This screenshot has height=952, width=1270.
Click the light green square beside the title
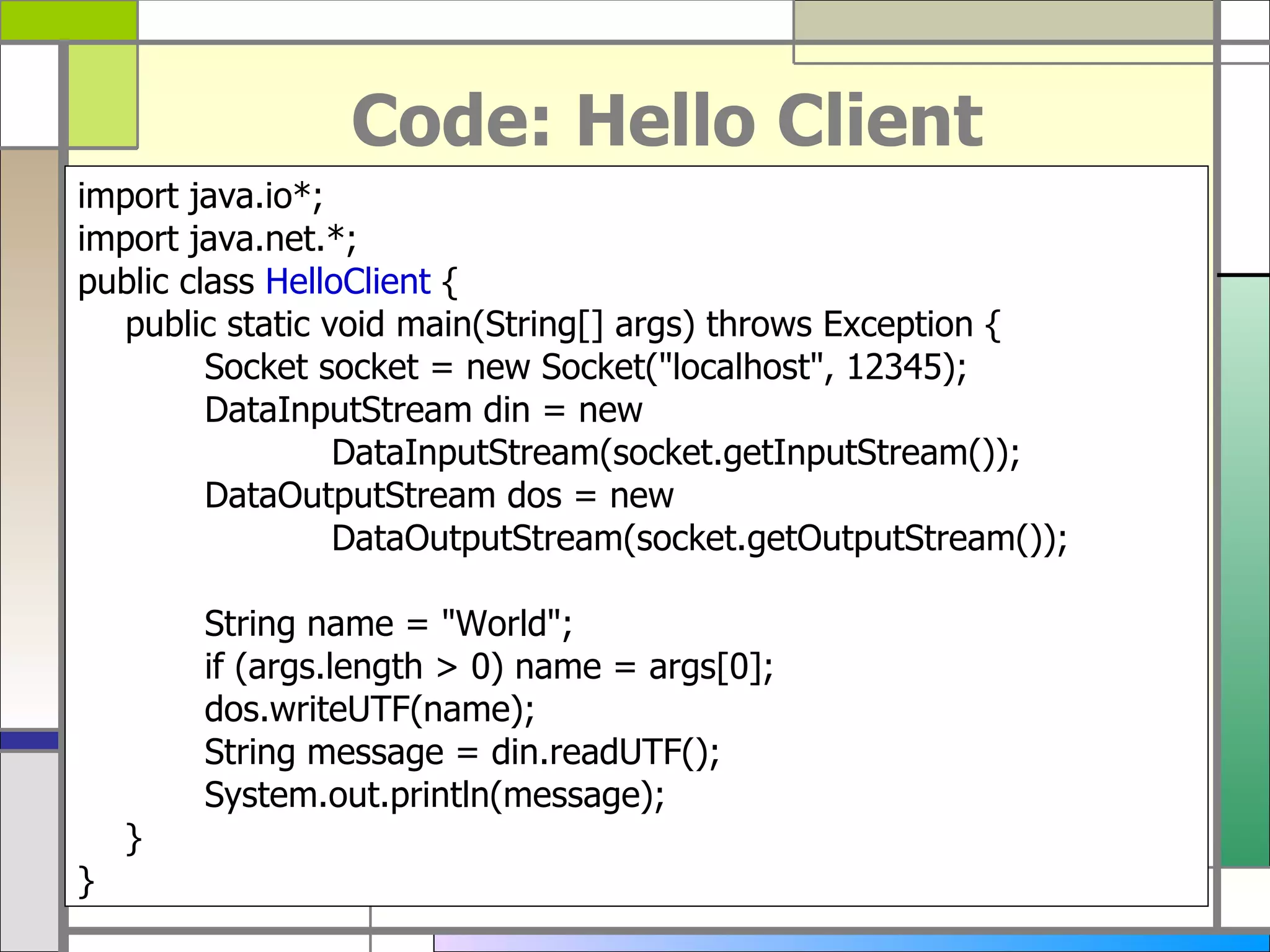[x=102, y=96]
